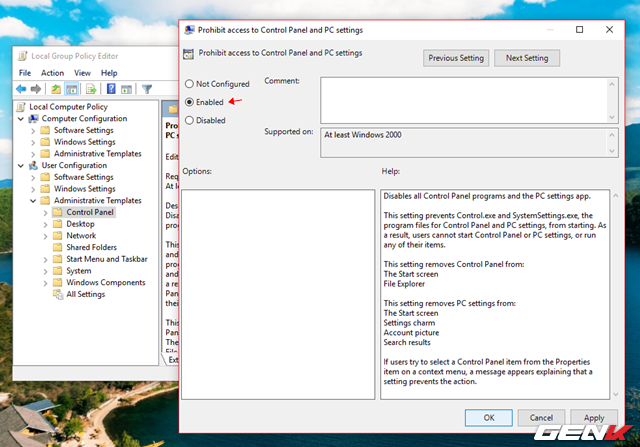The image size is (640, 447).
Task: Open the File menu
Action: [x=25, y=73]
